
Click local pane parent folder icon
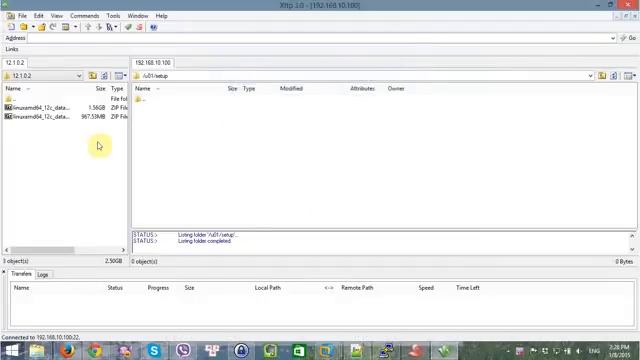(x=93, y=76)
